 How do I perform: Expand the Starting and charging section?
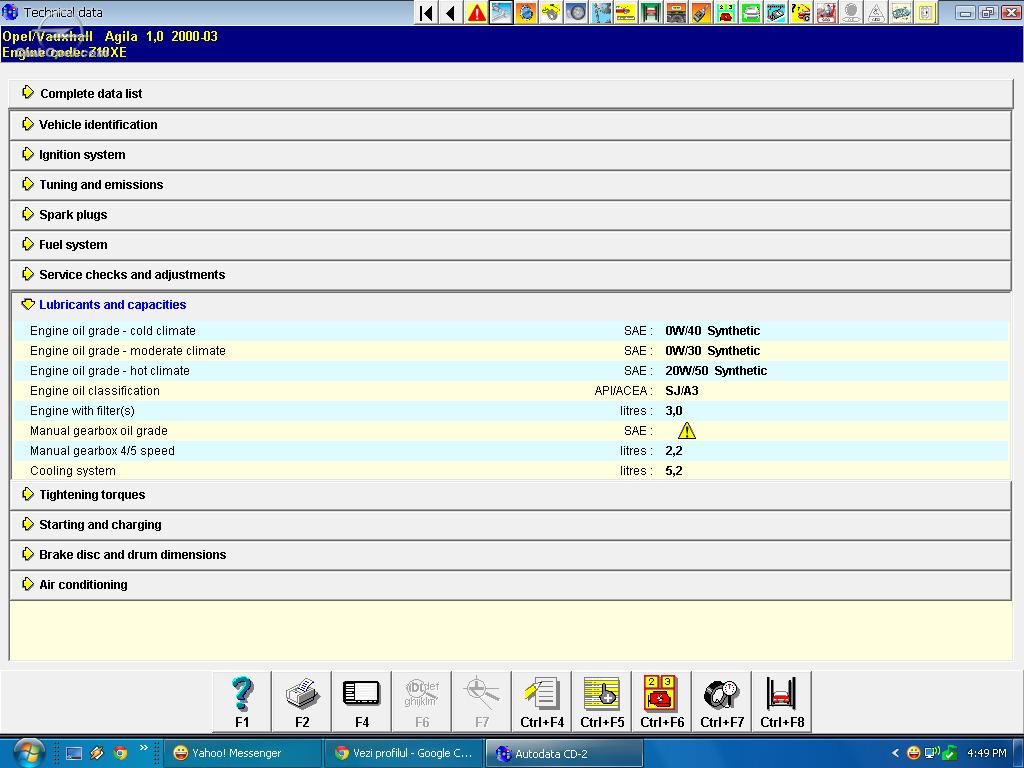click(511, 525)
